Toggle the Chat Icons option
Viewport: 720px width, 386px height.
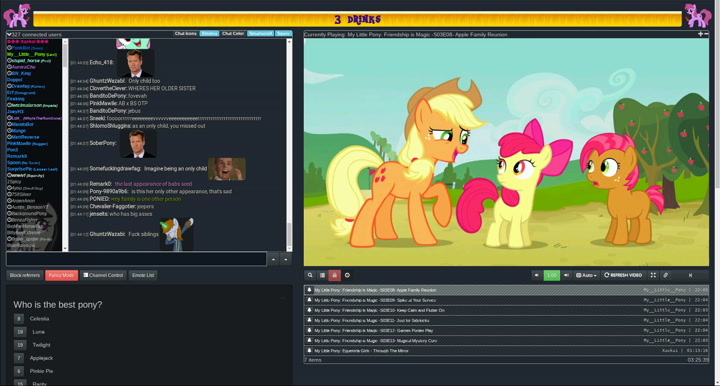point(186,34)
